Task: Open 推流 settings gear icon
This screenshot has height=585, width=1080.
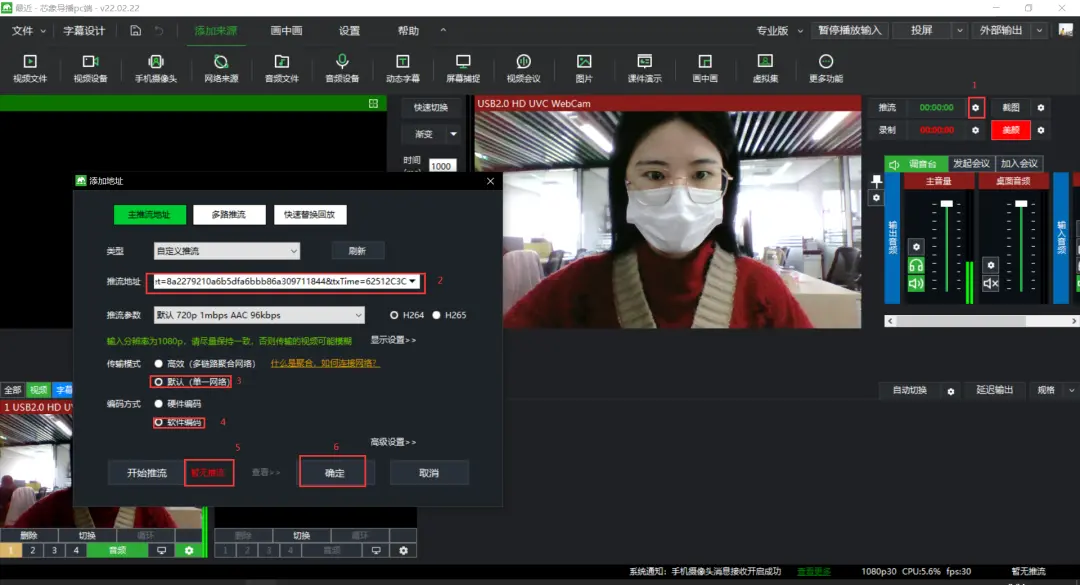Action: pos(976,107)
